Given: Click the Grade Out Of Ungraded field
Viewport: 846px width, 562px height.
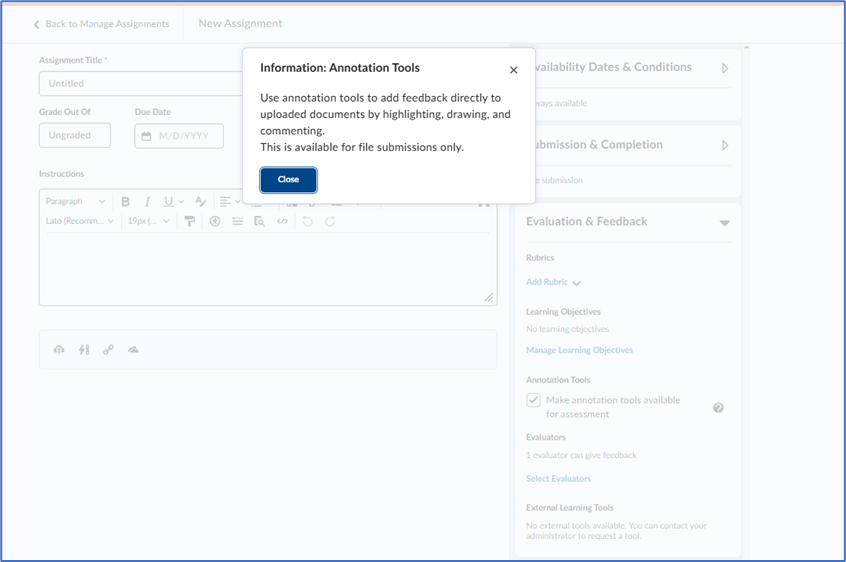Looking at the screenshot, I should click(75, 135).
